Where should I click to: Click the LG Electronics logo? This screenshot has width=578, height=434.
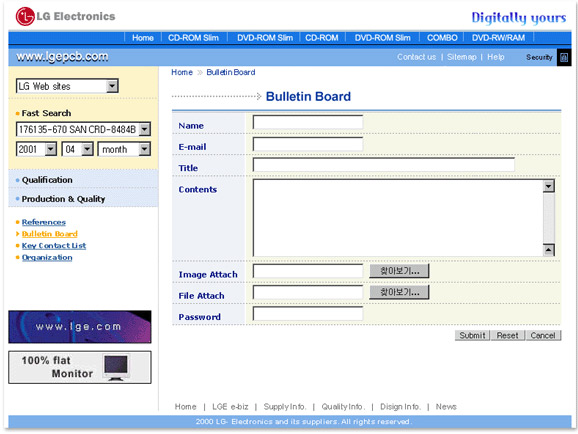65,17
